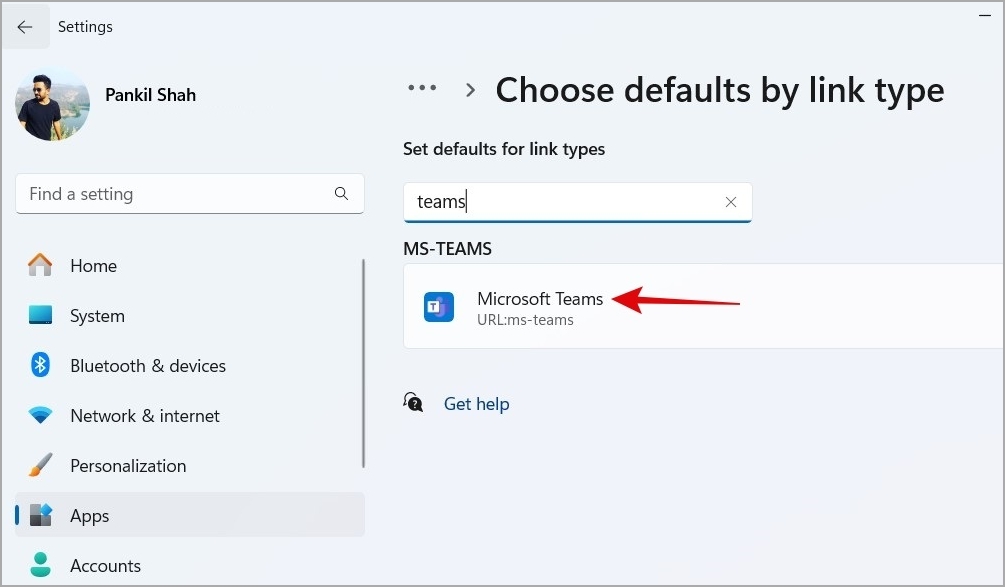Image resolution: width=1005 pixels, height=587 pixels.
Task: Open the Pankil Shah account name
Action: tap(150, 95)
